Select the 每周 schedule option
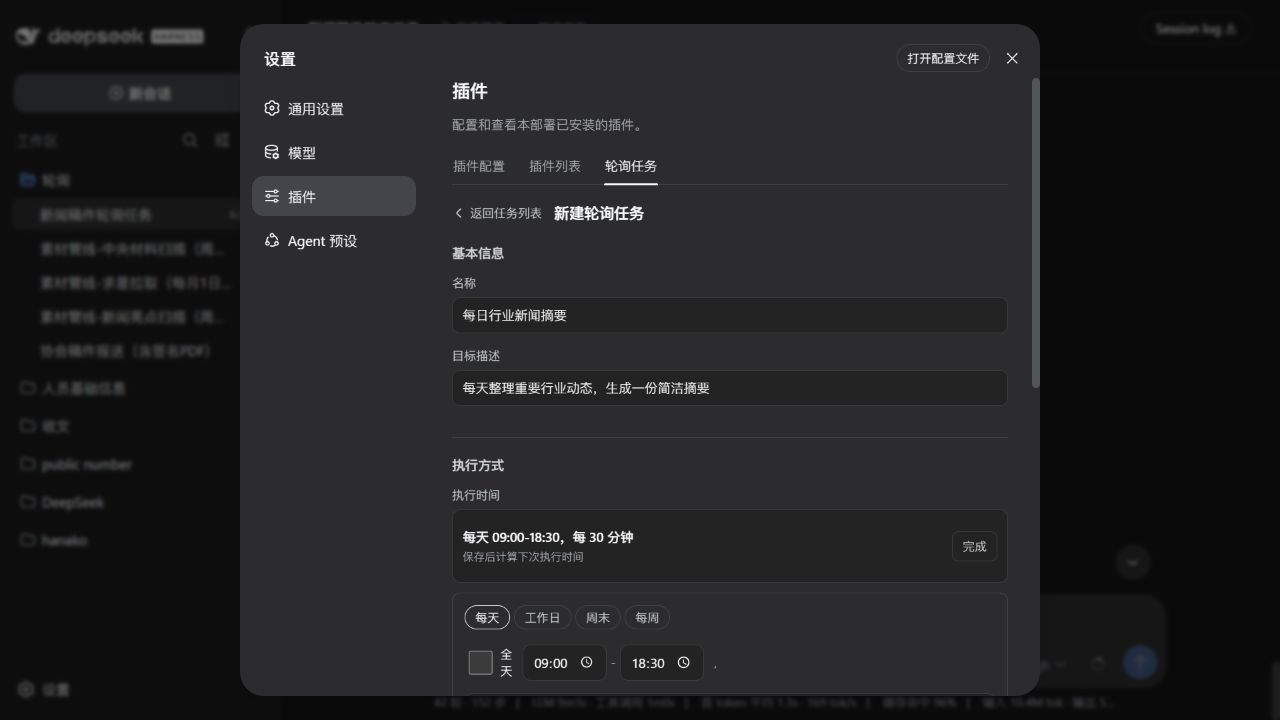The image size is (1280, 720). point(647,618)
